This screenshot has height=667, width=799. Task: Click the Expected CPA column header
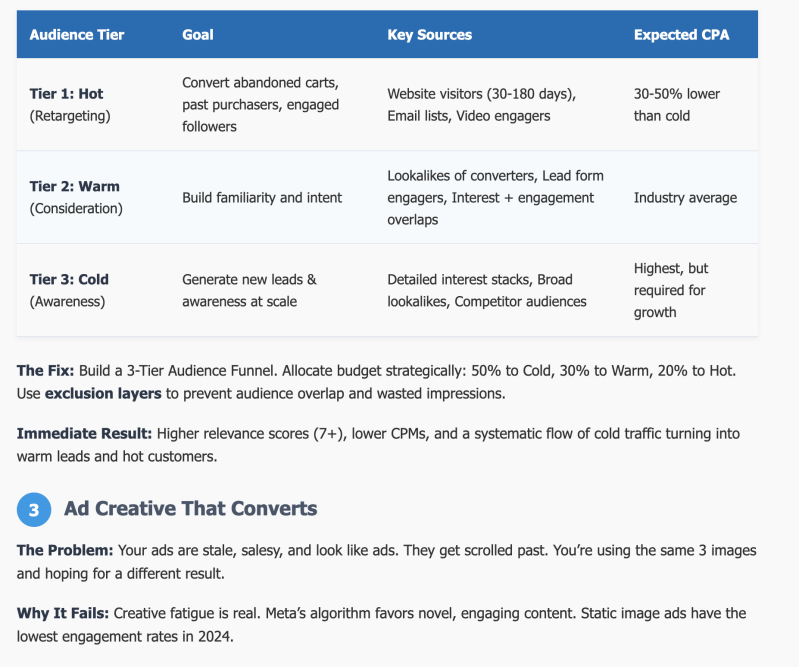tap(681, 35)
